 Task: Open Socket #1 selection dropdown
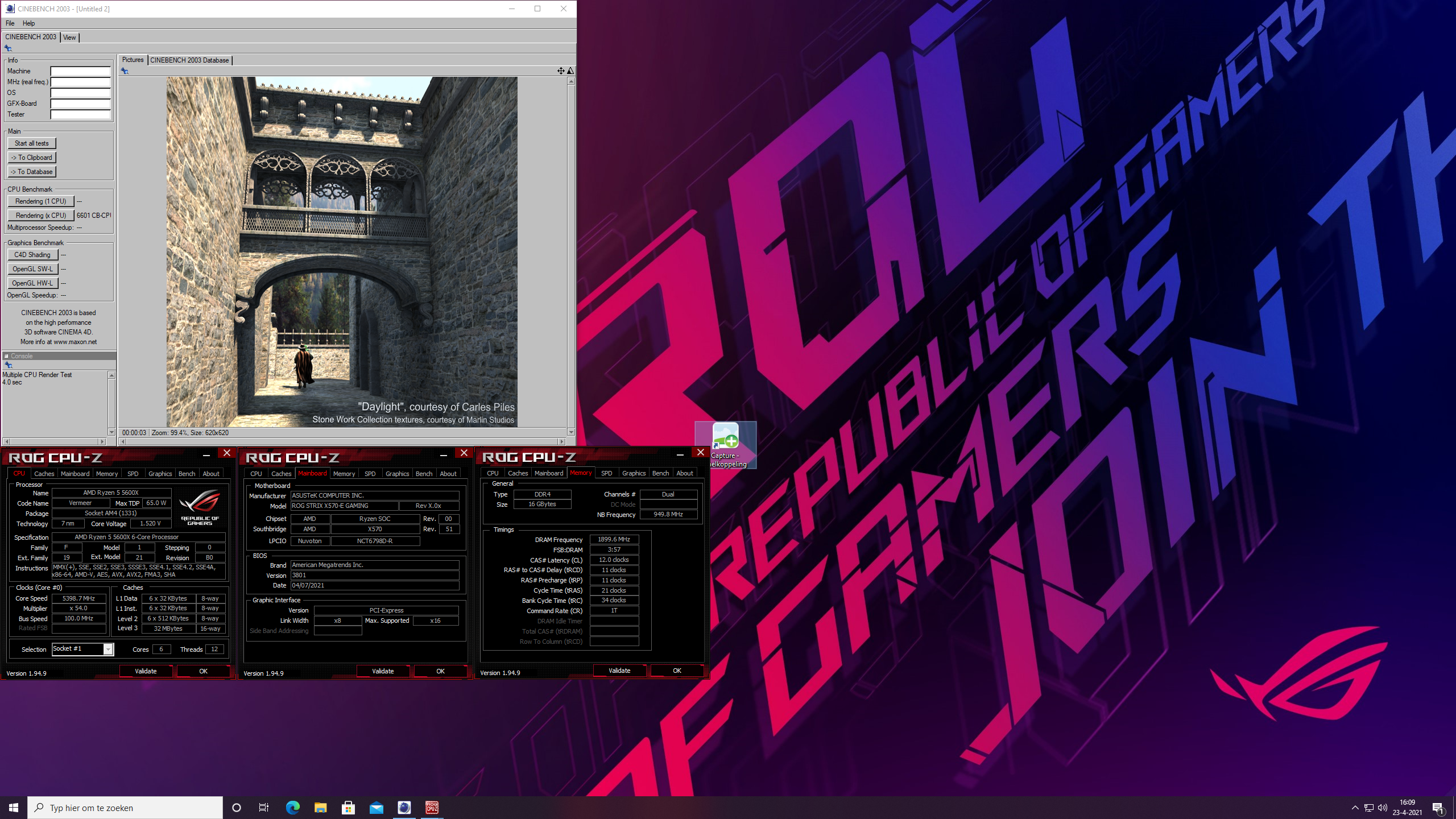(x=107, y=650)
